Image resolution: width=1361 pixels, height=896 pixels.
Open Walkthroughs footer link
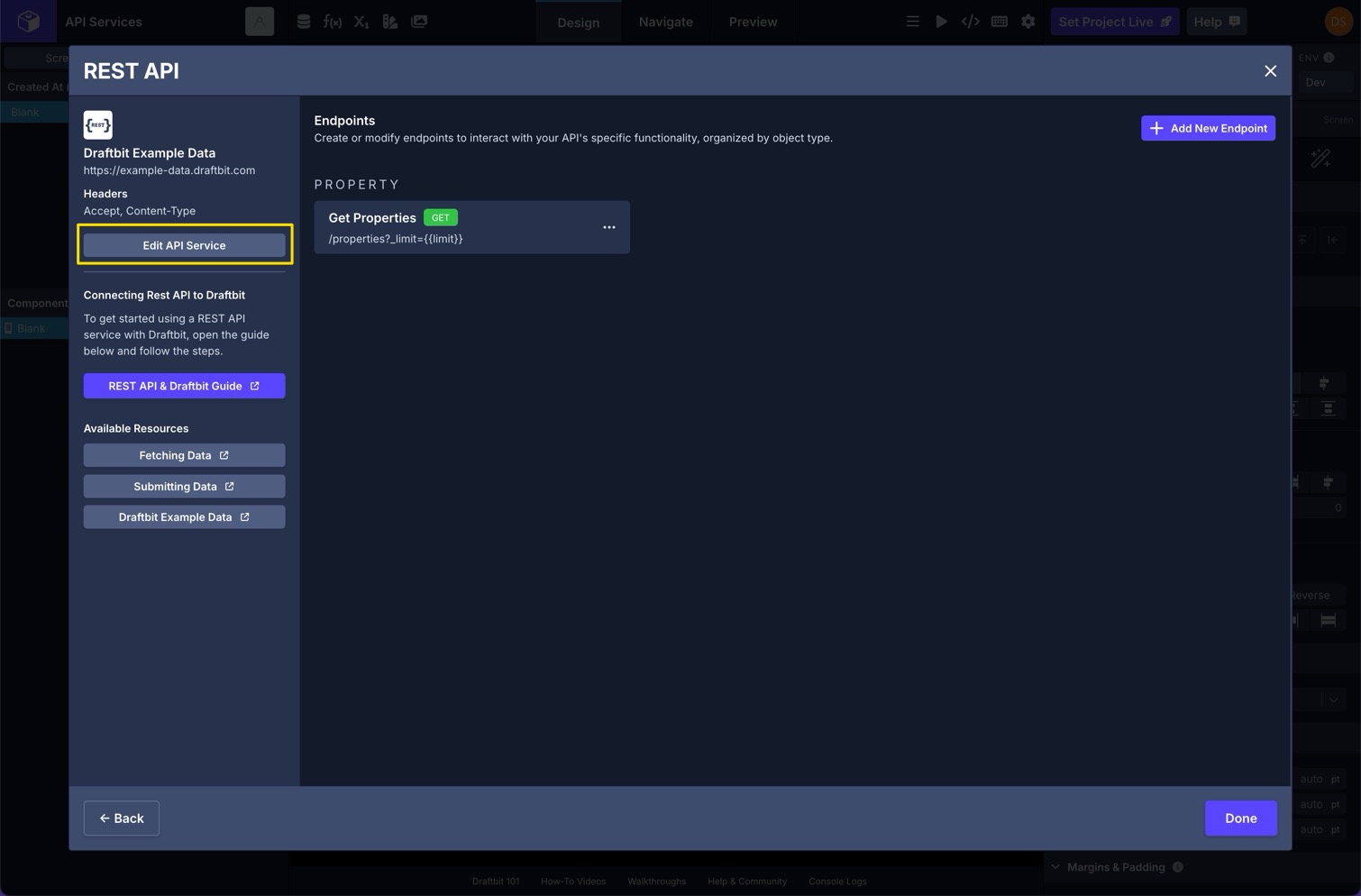coord(656,882)
